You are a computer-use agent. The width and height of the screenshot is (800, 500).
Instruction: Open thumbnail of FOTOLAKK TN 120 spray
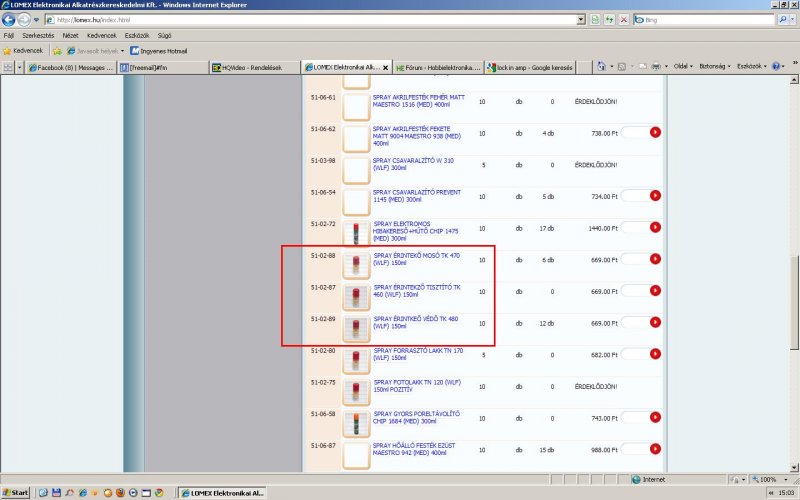click(356, 392)
